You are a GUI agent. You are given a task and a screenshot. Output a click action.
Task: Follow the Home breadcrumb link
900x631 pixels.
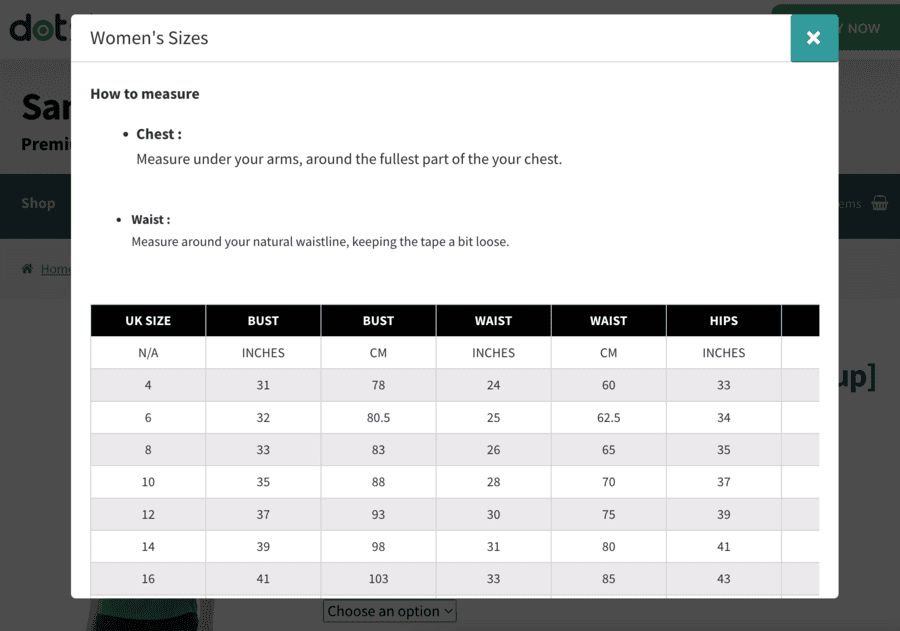pyautogui.click(x=56, y=269)
